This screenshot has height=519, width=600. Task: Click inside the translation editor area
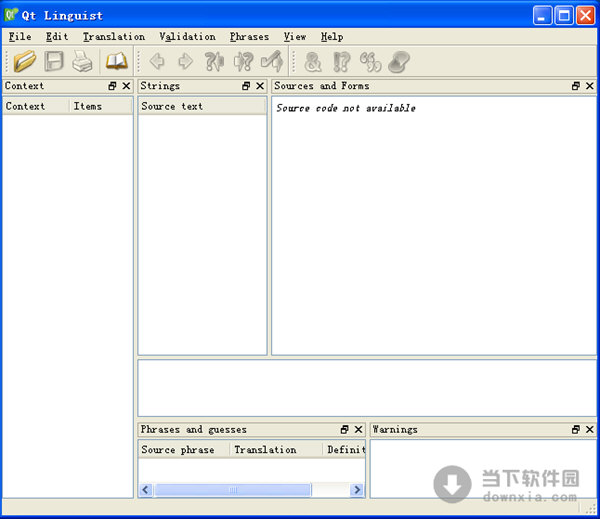[367, 388]
